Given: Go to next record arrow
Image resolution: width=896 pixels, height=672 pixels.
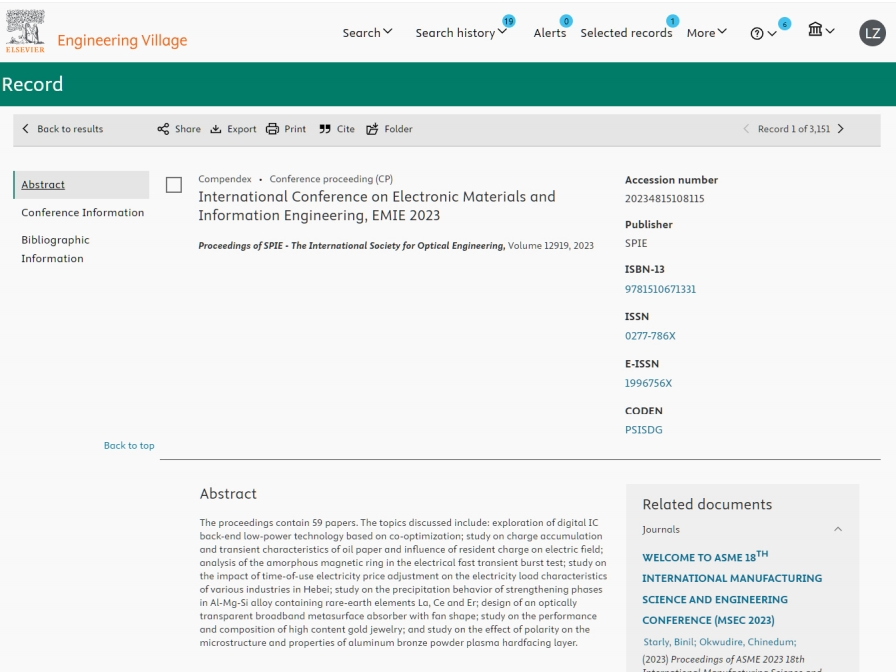Looking at the screenshot, I should pyautogui.click(x=841, y=129).
